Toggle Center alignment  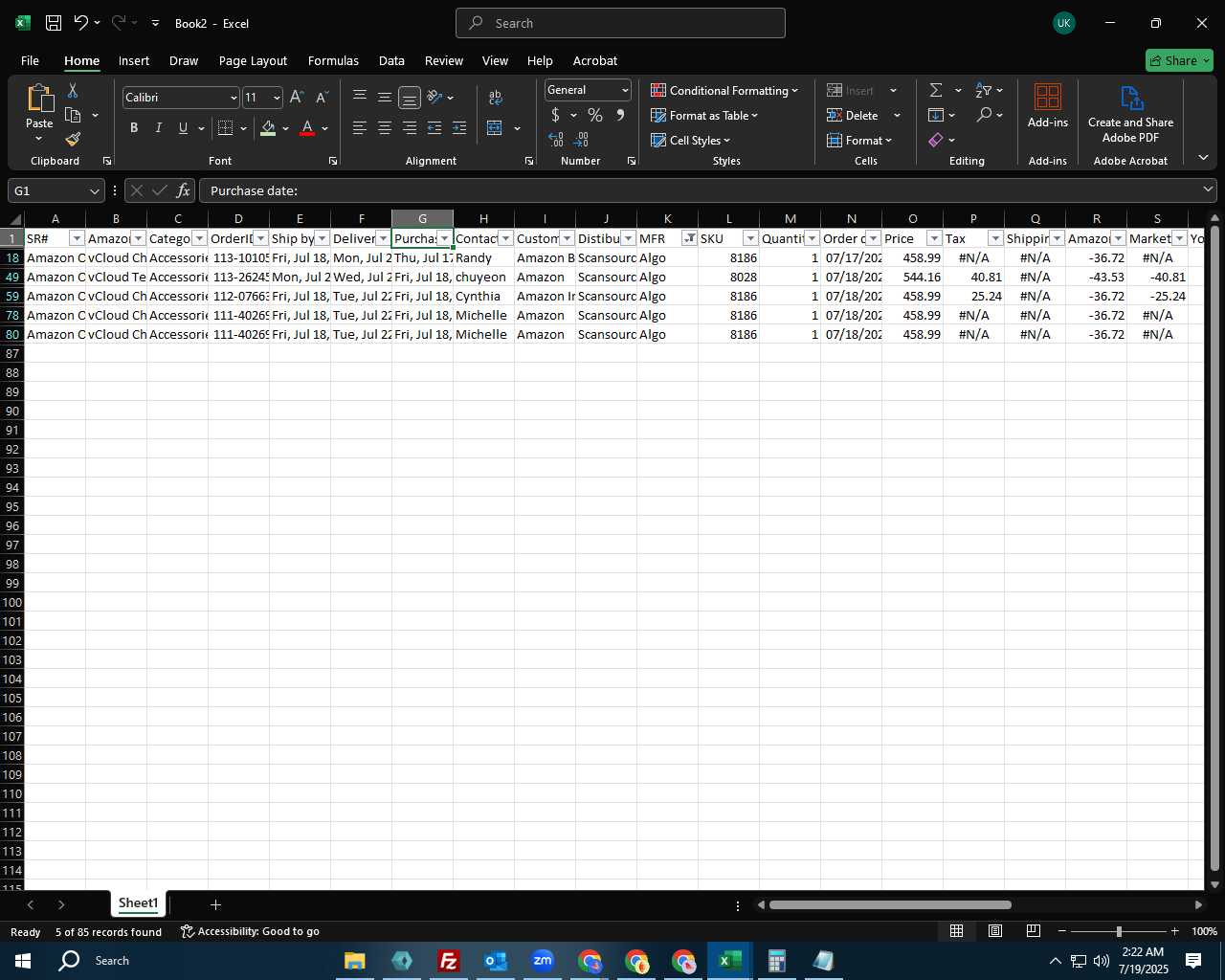(385, 127)
